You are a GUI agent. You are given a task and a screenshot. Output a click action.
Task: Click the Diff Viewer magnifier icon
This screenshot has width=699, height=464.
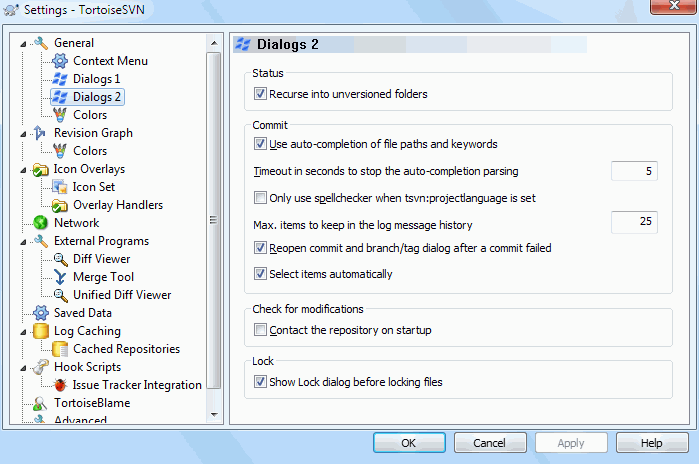pos(60,259)
